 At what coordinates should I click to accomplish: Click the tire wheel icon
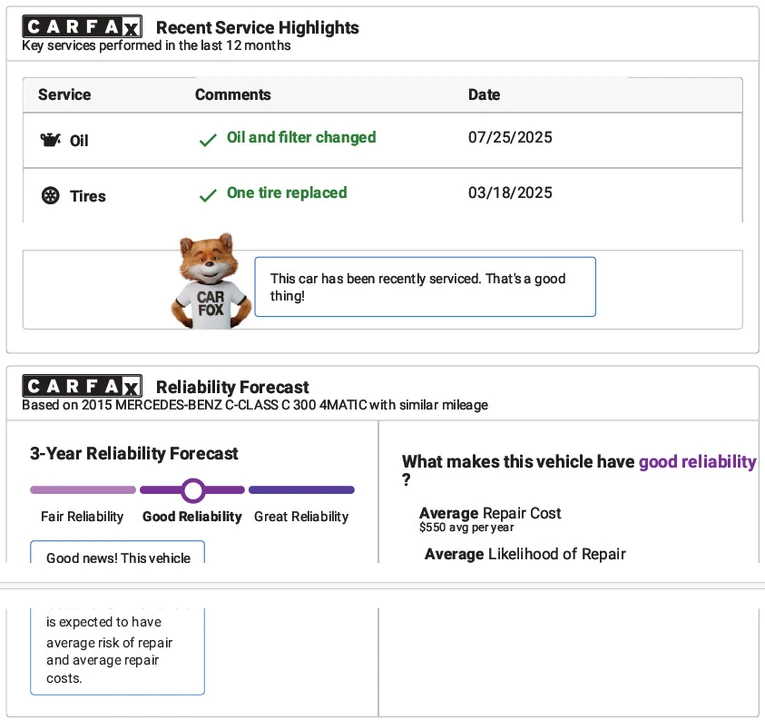pyautogui.click(x=50, y=196)
